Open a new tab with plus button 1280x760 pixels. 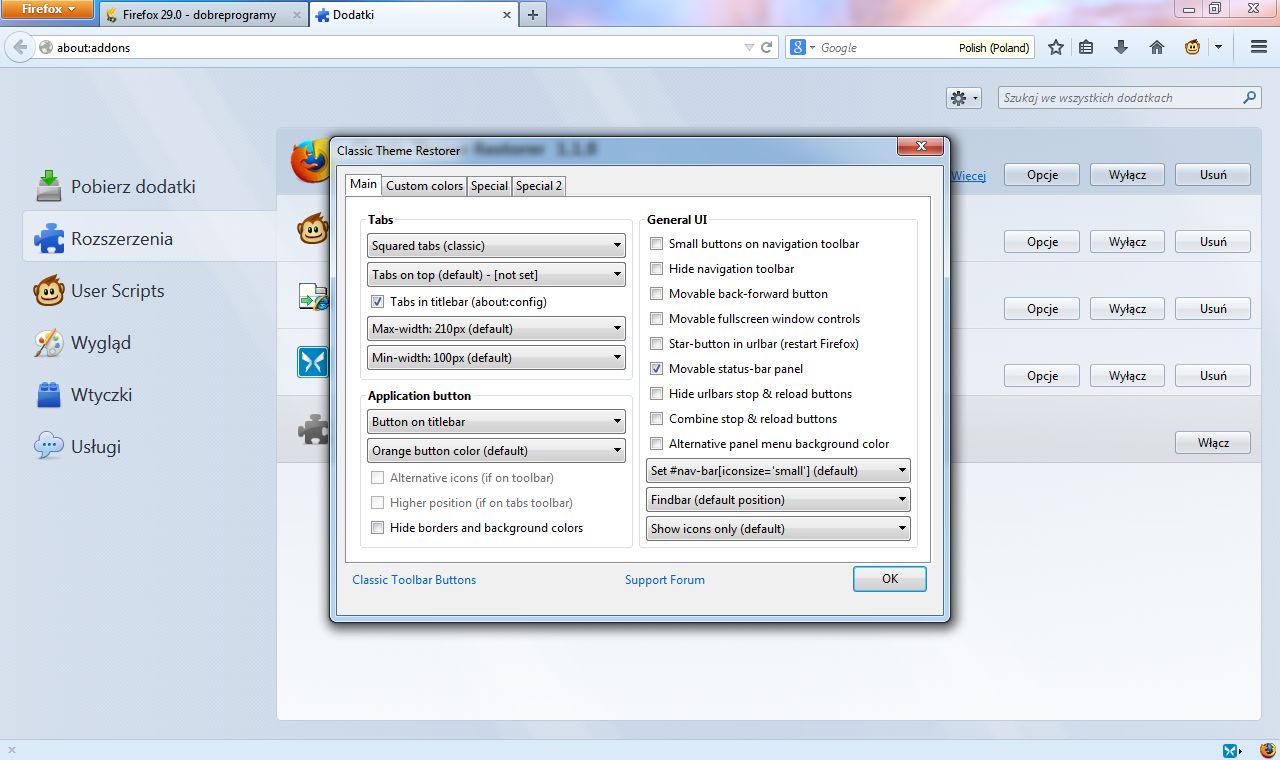click(x=533, y=15)
